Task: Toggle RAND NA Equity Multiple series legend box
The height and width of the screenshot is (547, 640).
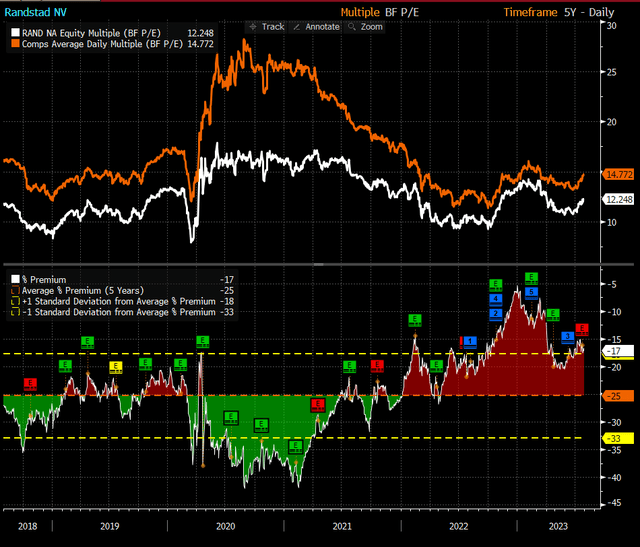Action: tap(12, 31)
